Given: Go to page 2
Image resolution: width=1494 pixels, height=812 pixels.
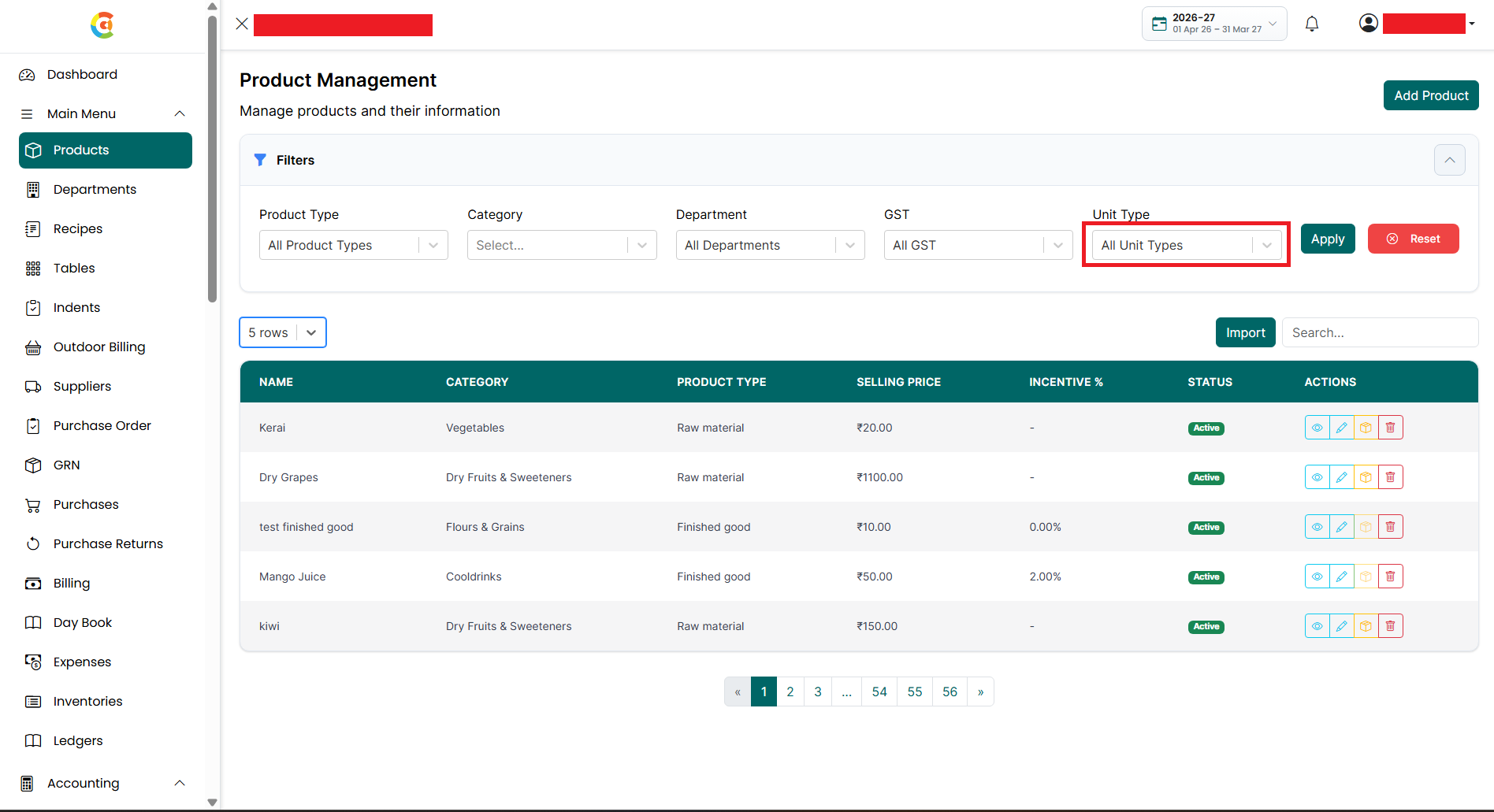Looking at the screenshot, I should tap(790, 691).
